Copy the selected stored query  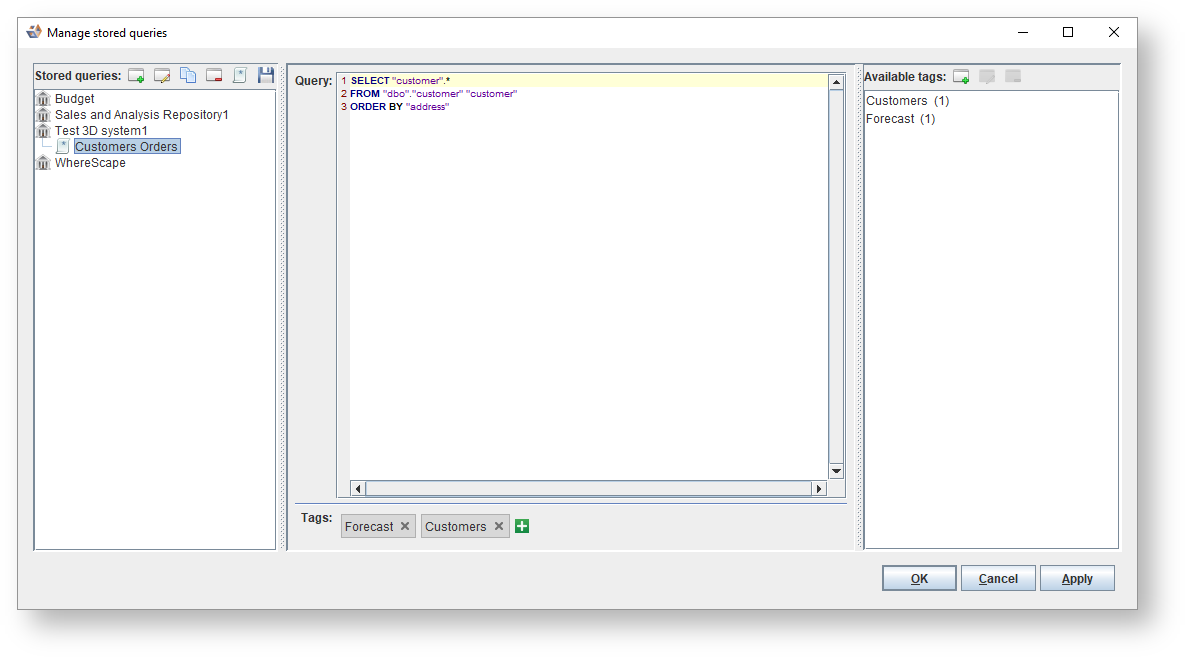(x=188, y=76)
